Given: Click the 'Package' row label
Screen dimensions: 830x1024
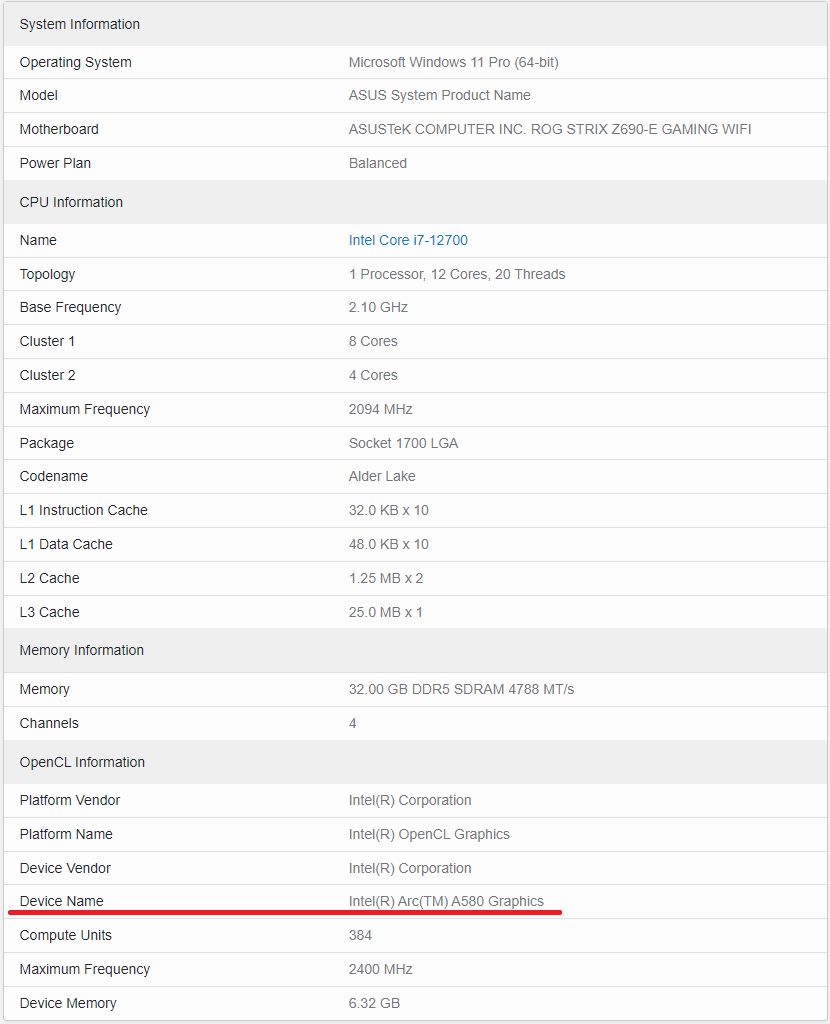Looking at the screenshot, I should 47,443.
